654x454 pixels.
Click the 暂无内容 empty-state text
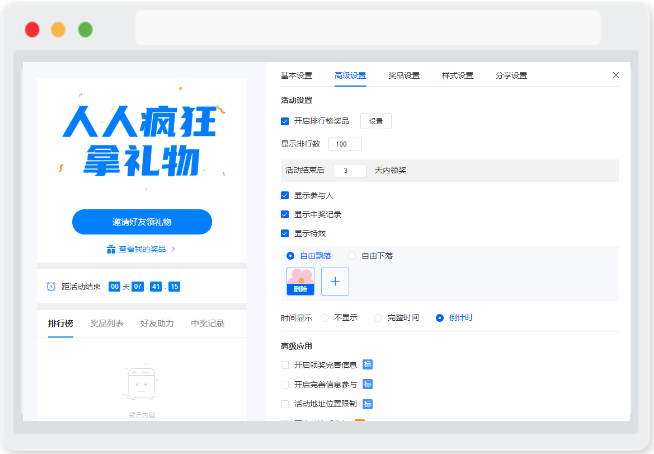(142, 415)
